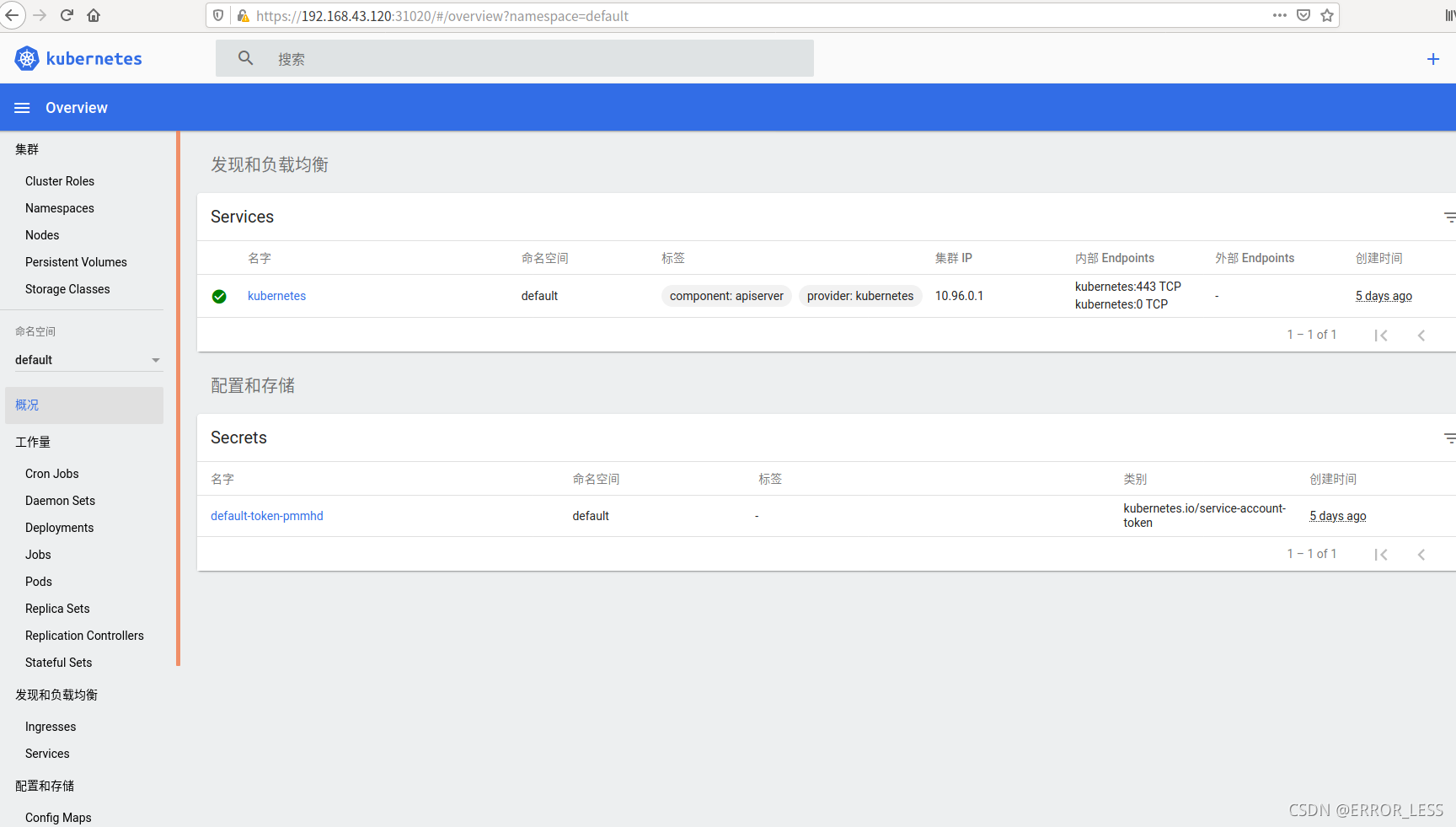This screenshot has height=827, width=1456.
Task: Click the insecure connection padlock icon
Action: [x=243, y=15]
